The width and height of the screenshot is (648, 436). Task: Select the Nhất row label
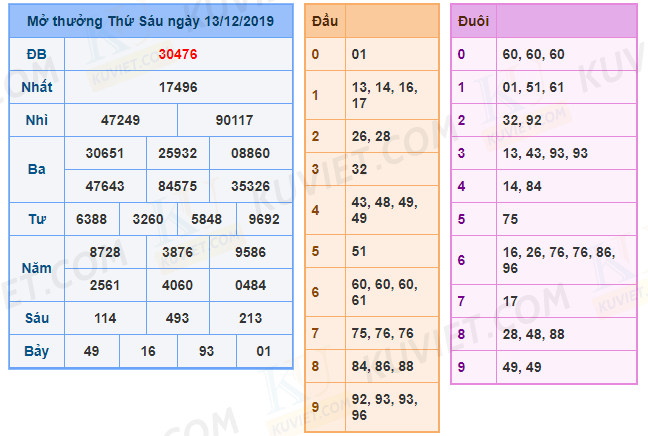[37, 87]
